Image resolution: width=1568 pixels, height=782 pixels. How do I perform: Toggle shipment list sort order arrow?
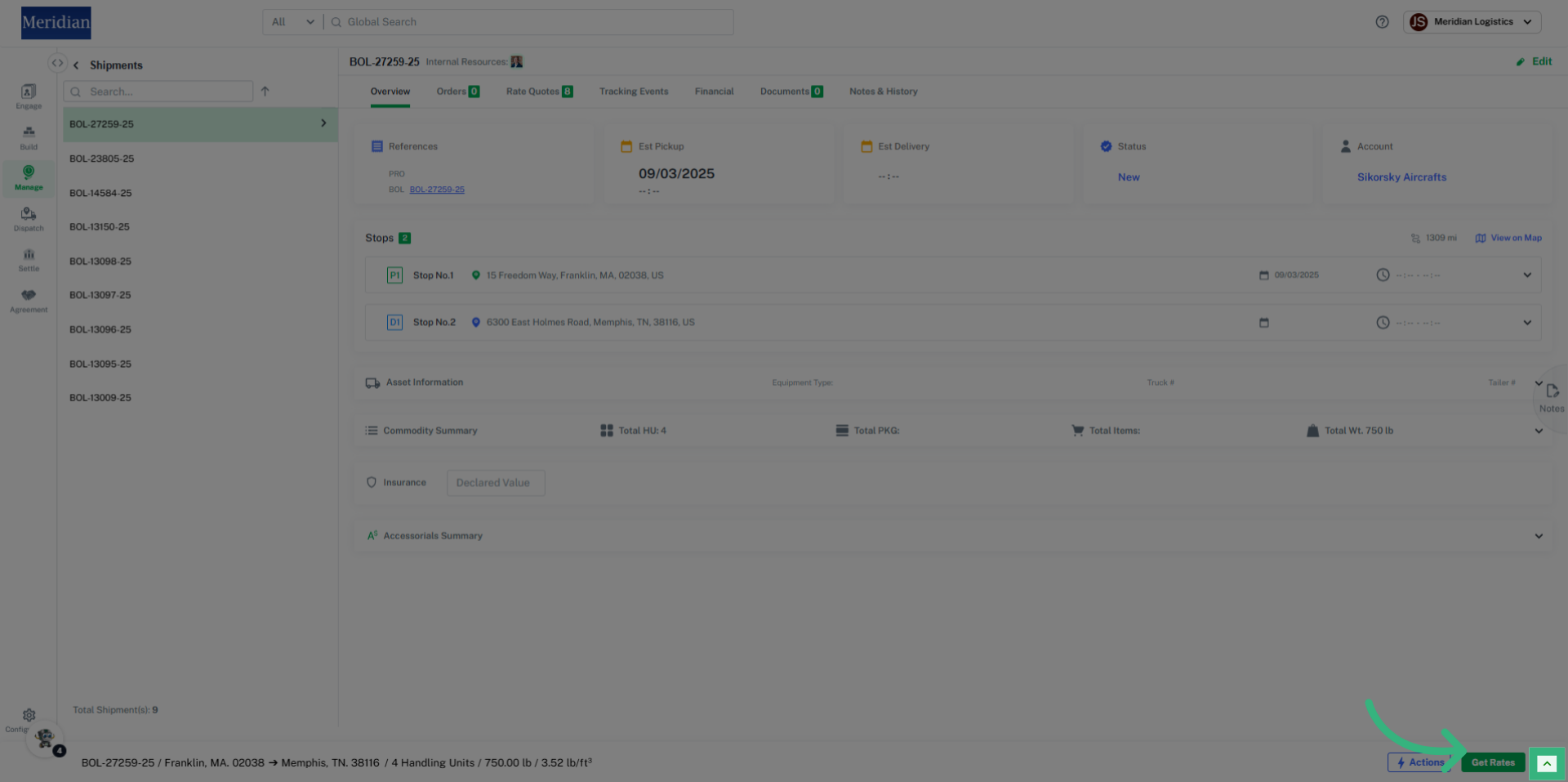click(x=265, y=92)
